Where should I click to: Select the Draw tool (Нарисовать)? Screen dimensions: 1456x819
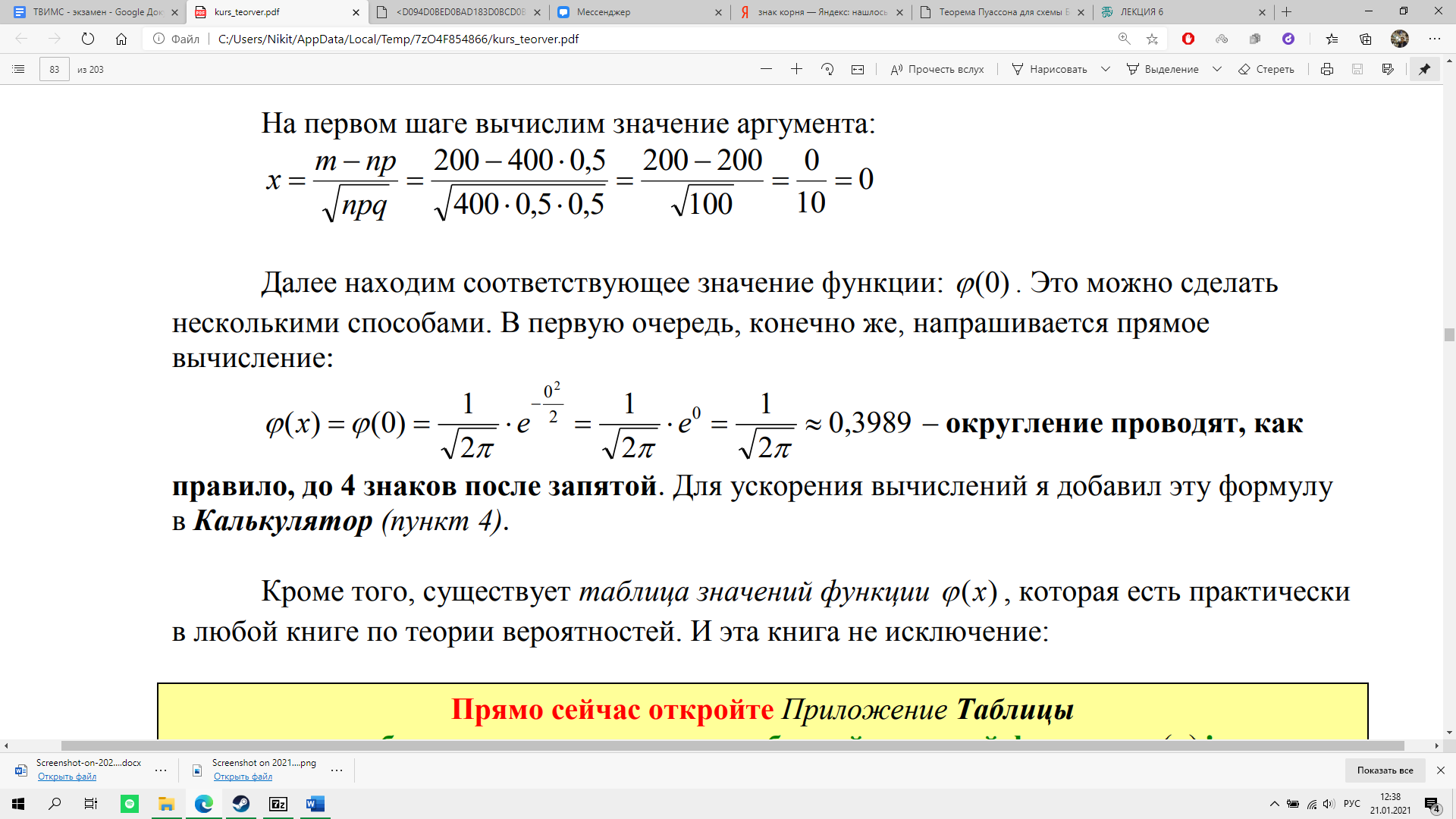(x=1050, y=69)
